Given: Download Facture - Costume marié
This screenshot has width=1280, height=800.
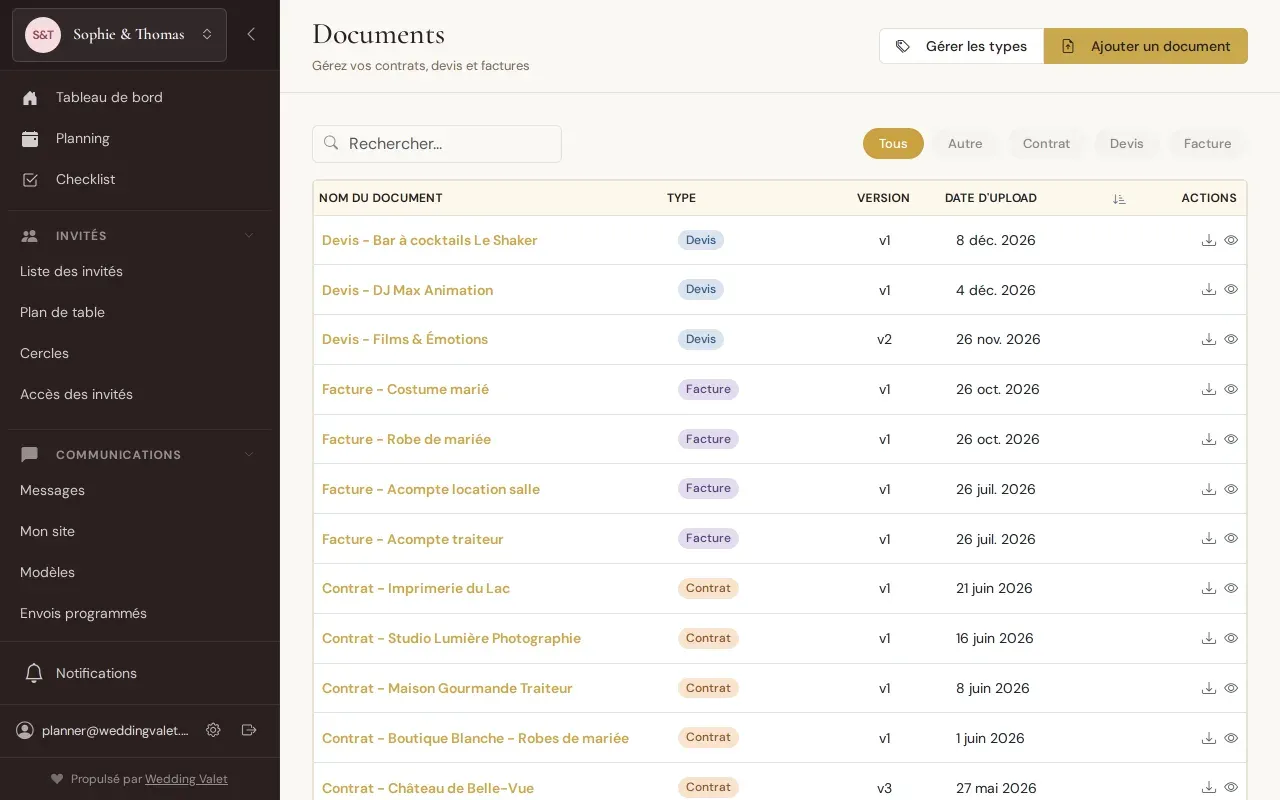Looking at the screenshot, I should 1208,389.
